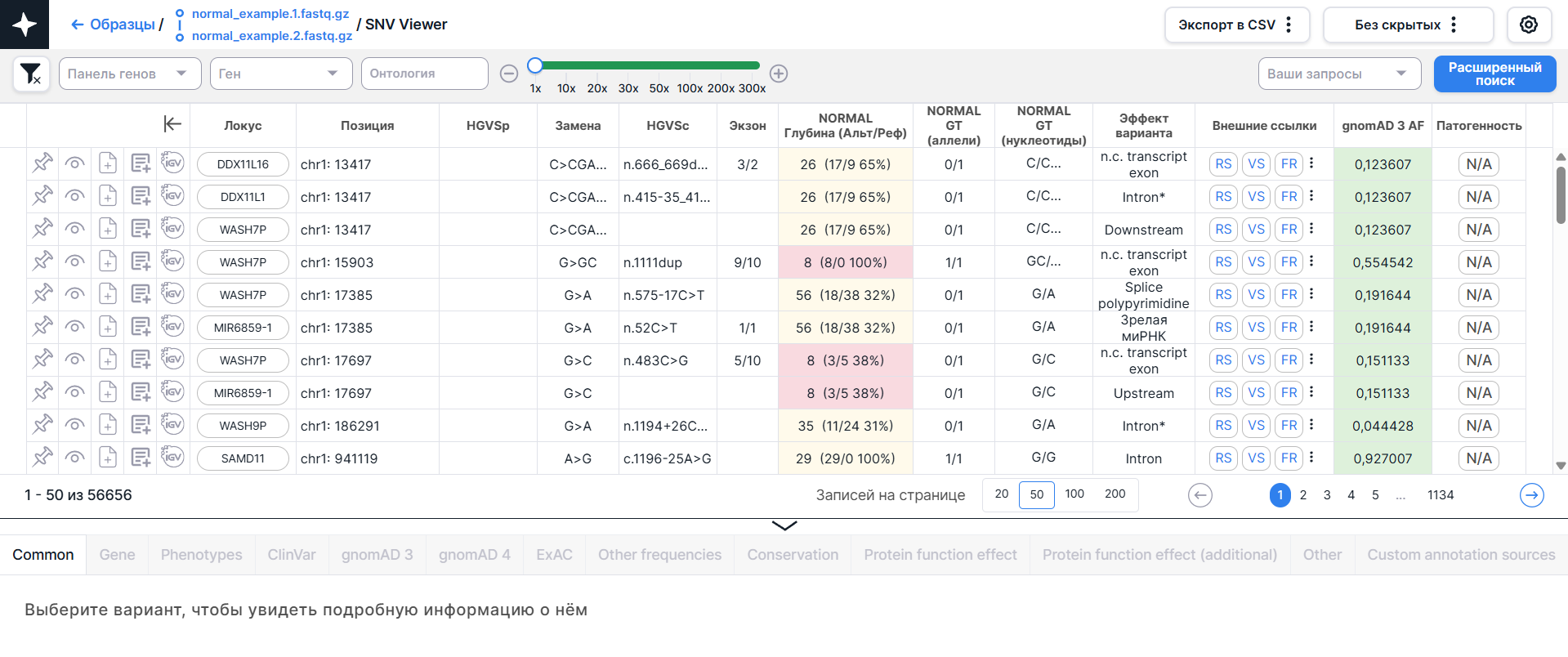The width and height of the screenshot is (1568, 657).
Task: Select 100 records per page
Action: pyautogui.click(x=1074, y=494)
